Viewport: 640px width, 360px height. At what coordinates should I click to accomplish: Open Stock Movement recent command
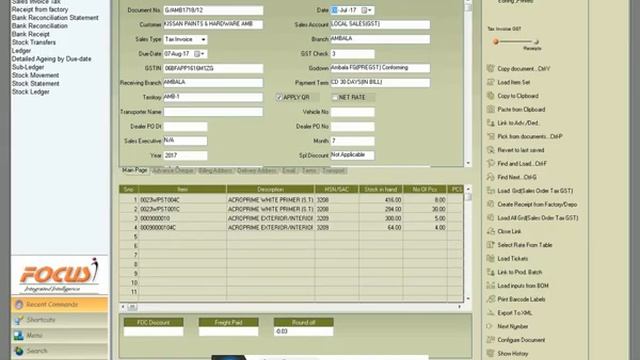[x=36, y=75]
